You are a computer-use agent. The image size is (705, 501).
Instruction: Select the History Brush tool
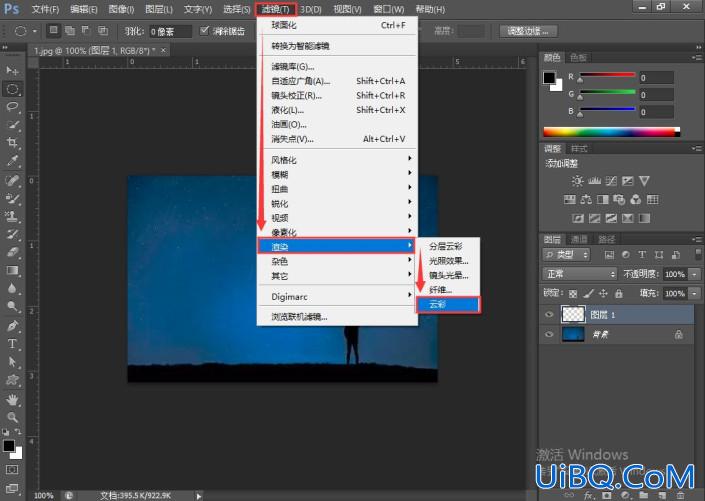pos(12,234)
